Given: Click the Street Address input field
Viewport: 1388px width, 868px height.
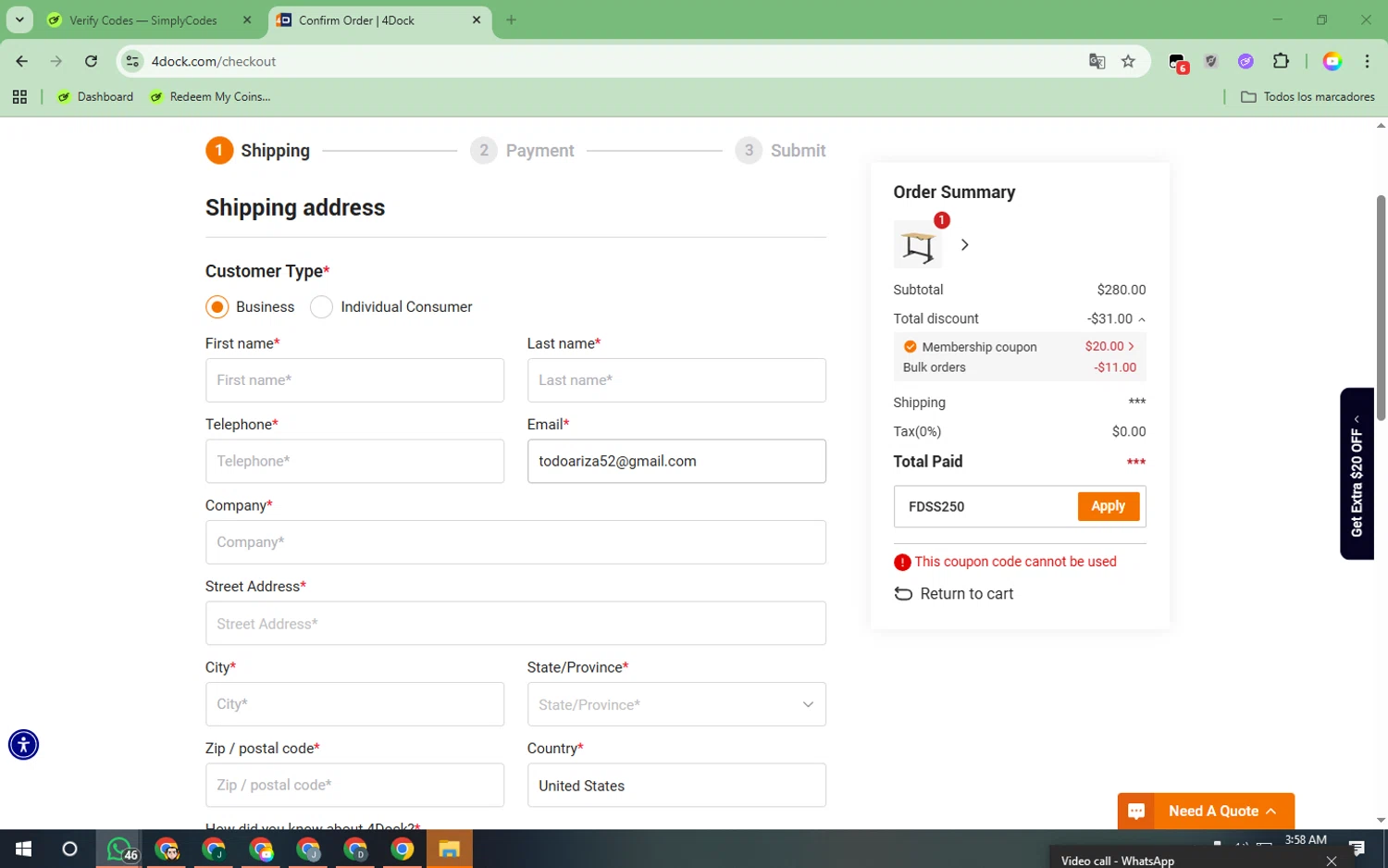Looking at the screenshot, I should point(515,624).
